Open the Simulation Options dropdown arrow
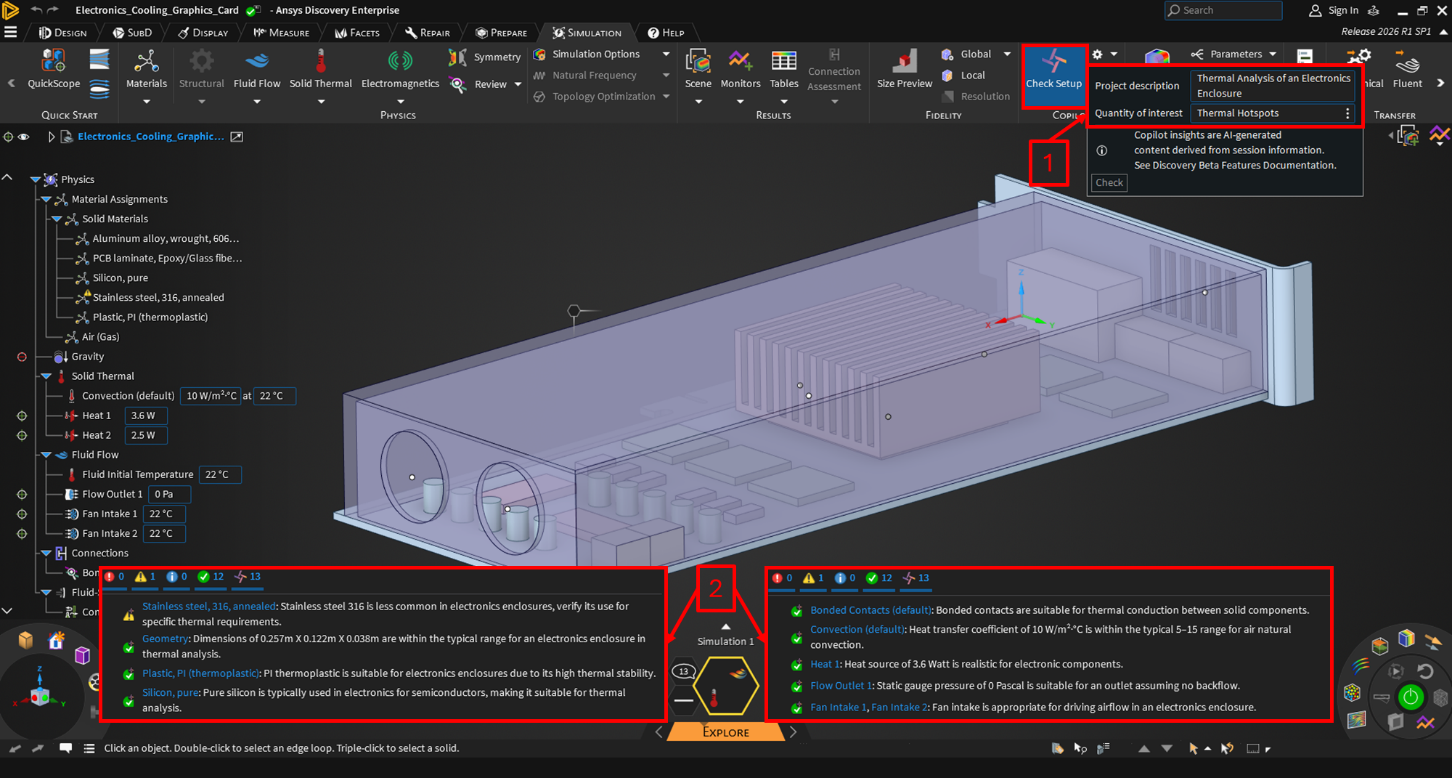The height and width of the screenshot is (778, 1452). [x=666, y=54]
